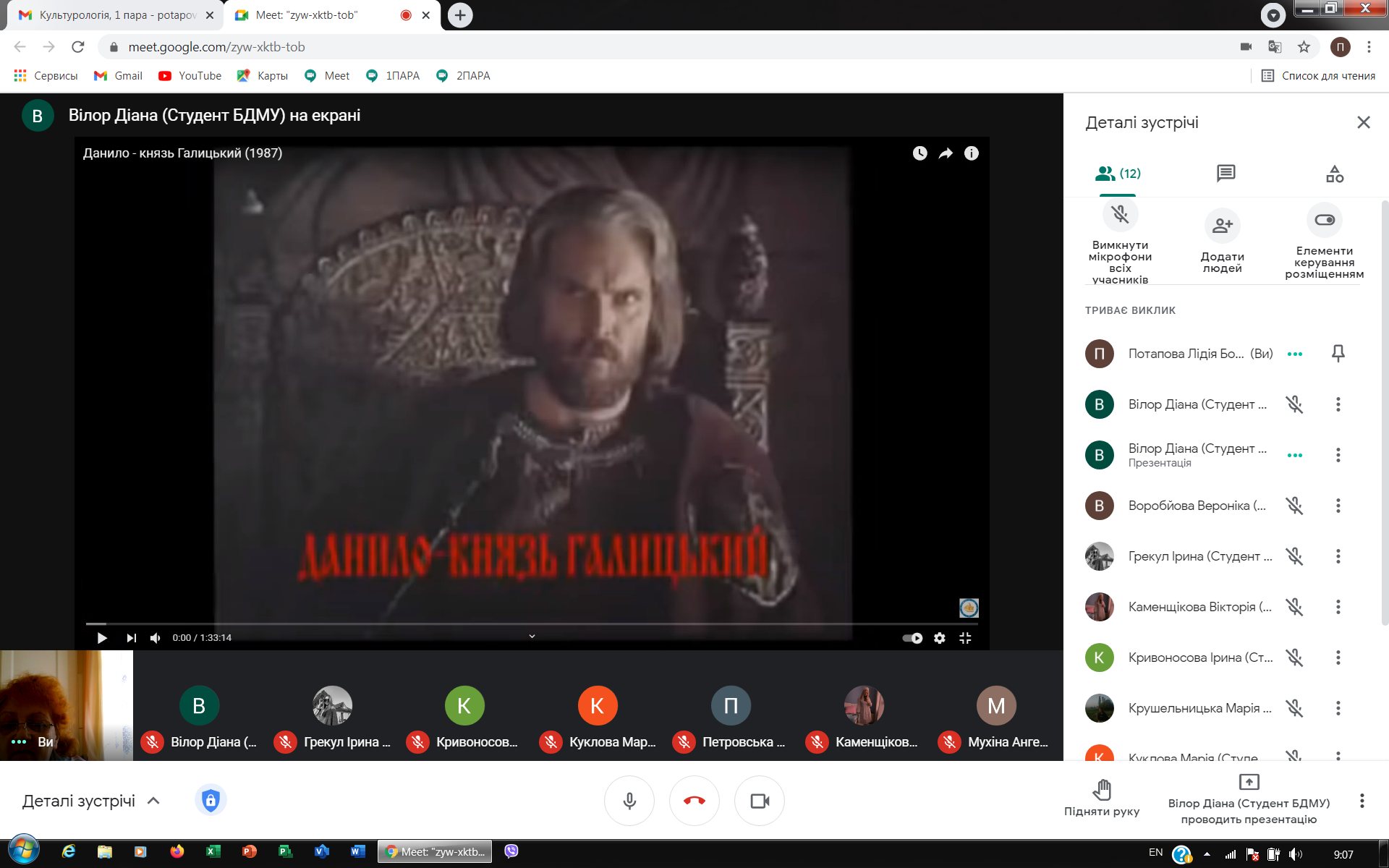Open Список для чтения reading list
This screenshot has height=868, width=1389.
(1318, 76)
